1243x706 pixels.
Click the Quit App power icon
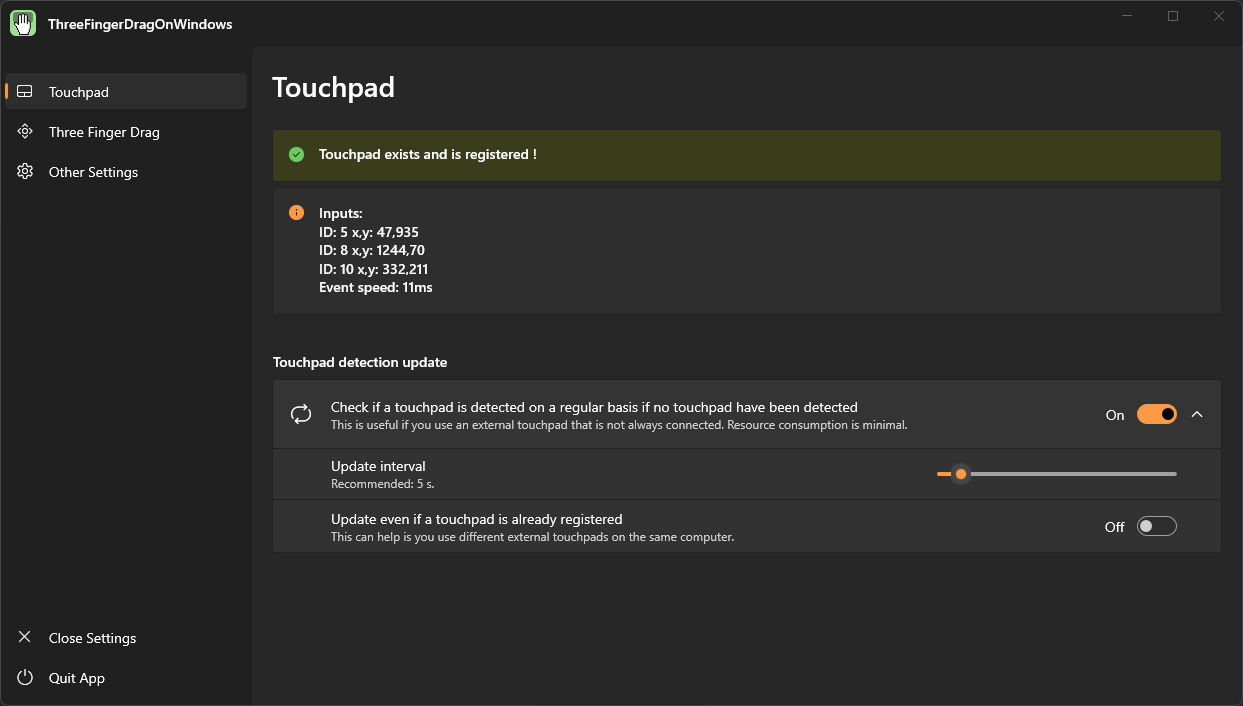pyautogui.click(x=25, y=678)
